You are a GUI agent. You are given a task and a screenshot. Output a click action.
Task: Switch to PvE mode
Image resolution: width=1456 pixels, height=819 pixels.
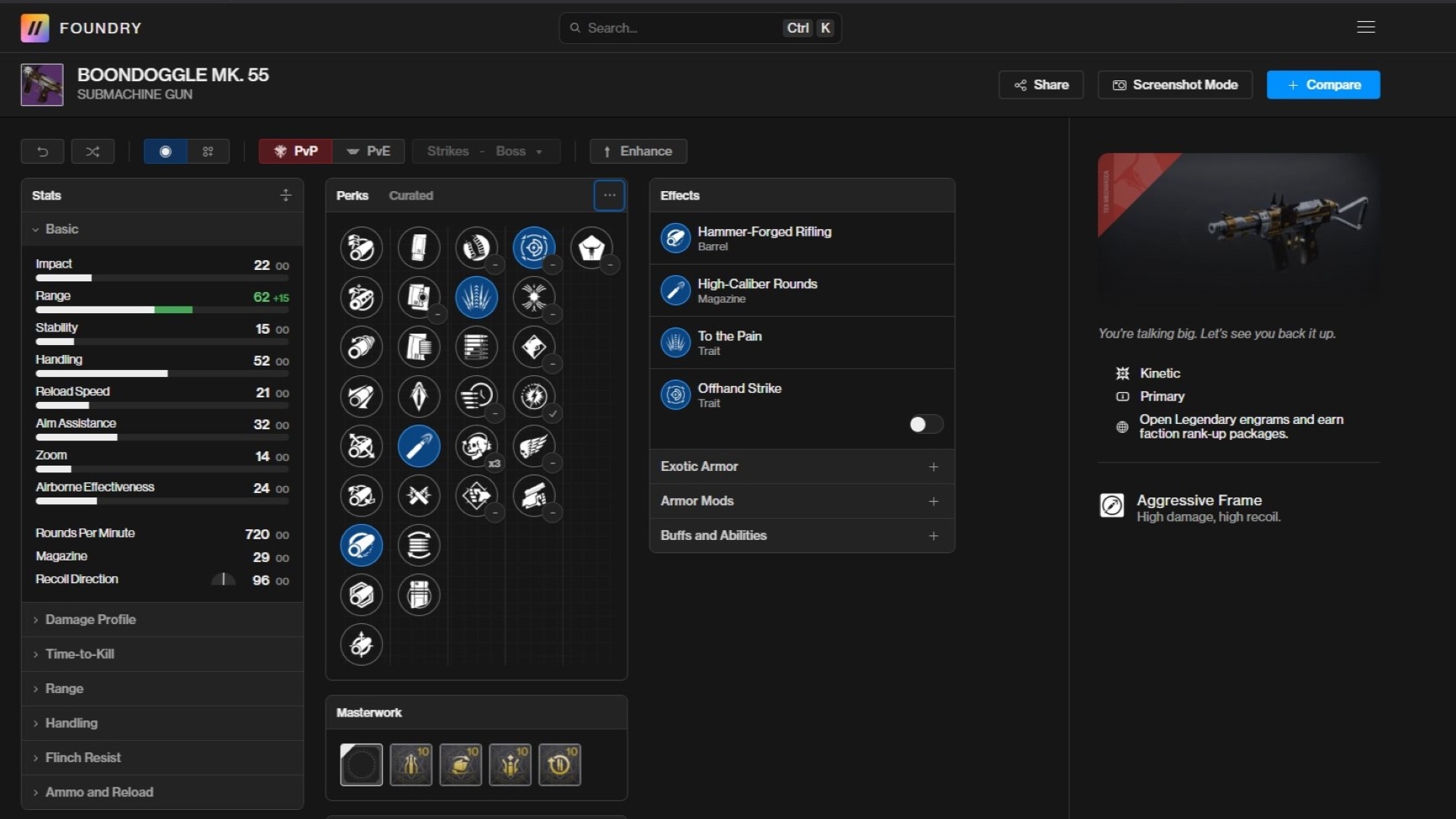click(x=369, y=152)
